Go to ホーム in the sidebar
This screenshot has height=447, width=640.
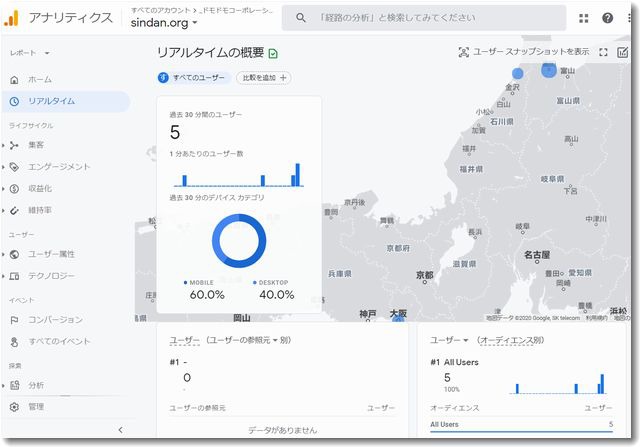[40, 80]
